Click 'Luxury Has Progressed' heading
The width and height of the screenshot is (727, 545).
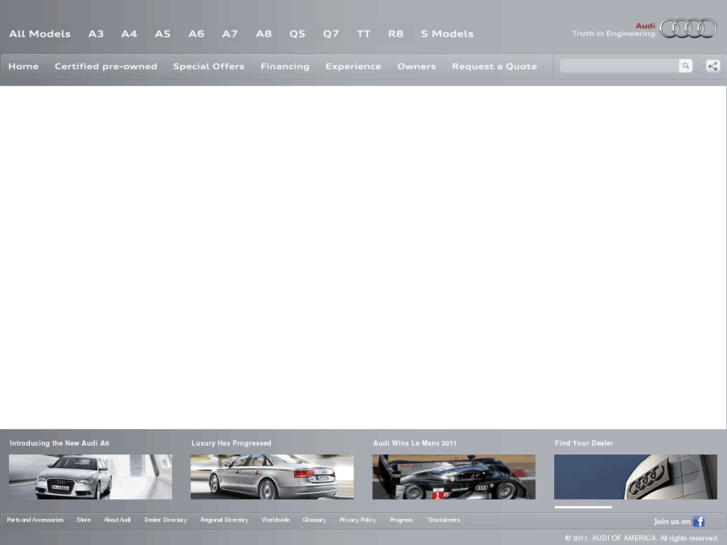coord(231,443)
